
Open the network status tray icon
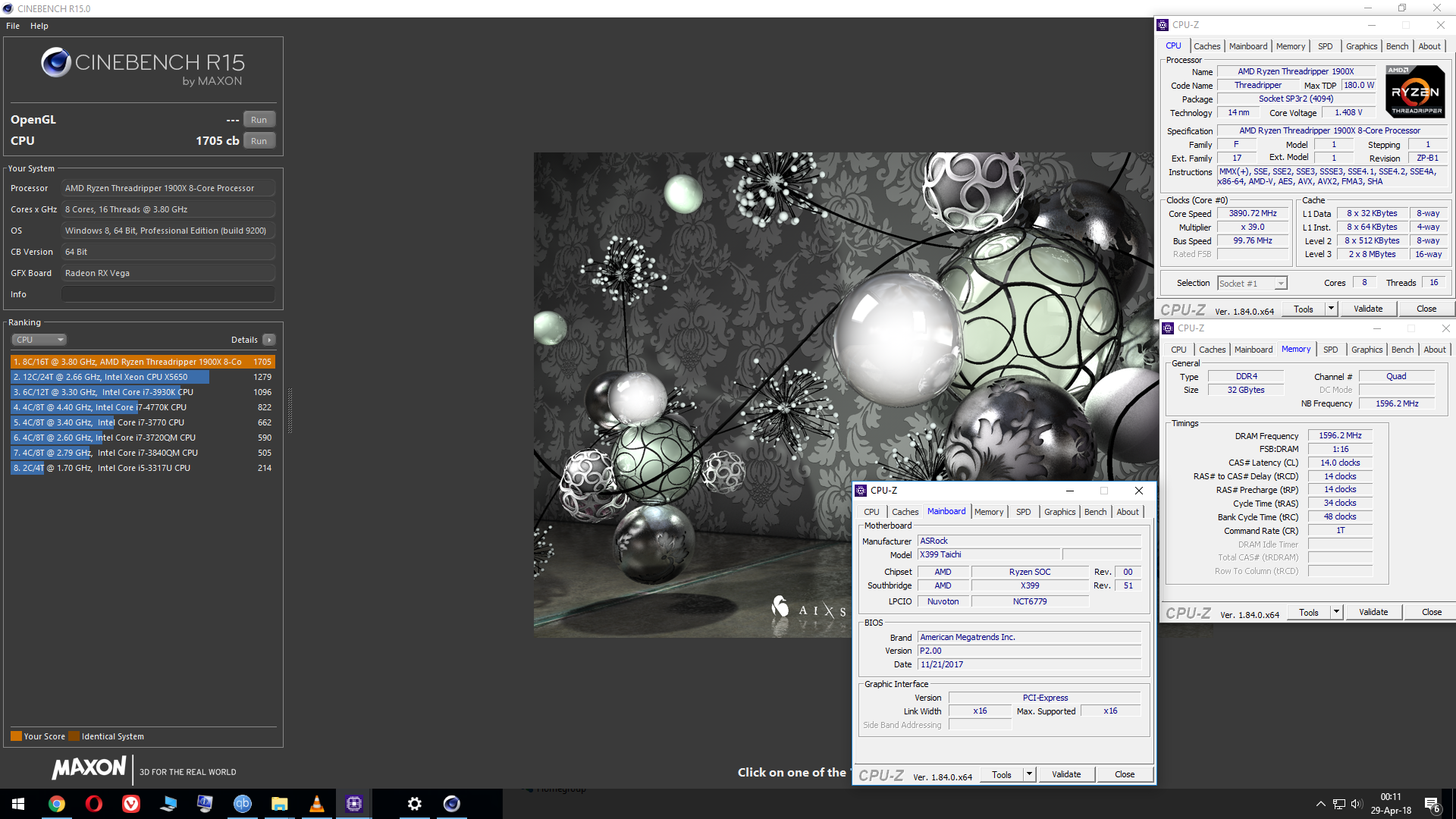pyautogui.click(x=1339, y=804)
